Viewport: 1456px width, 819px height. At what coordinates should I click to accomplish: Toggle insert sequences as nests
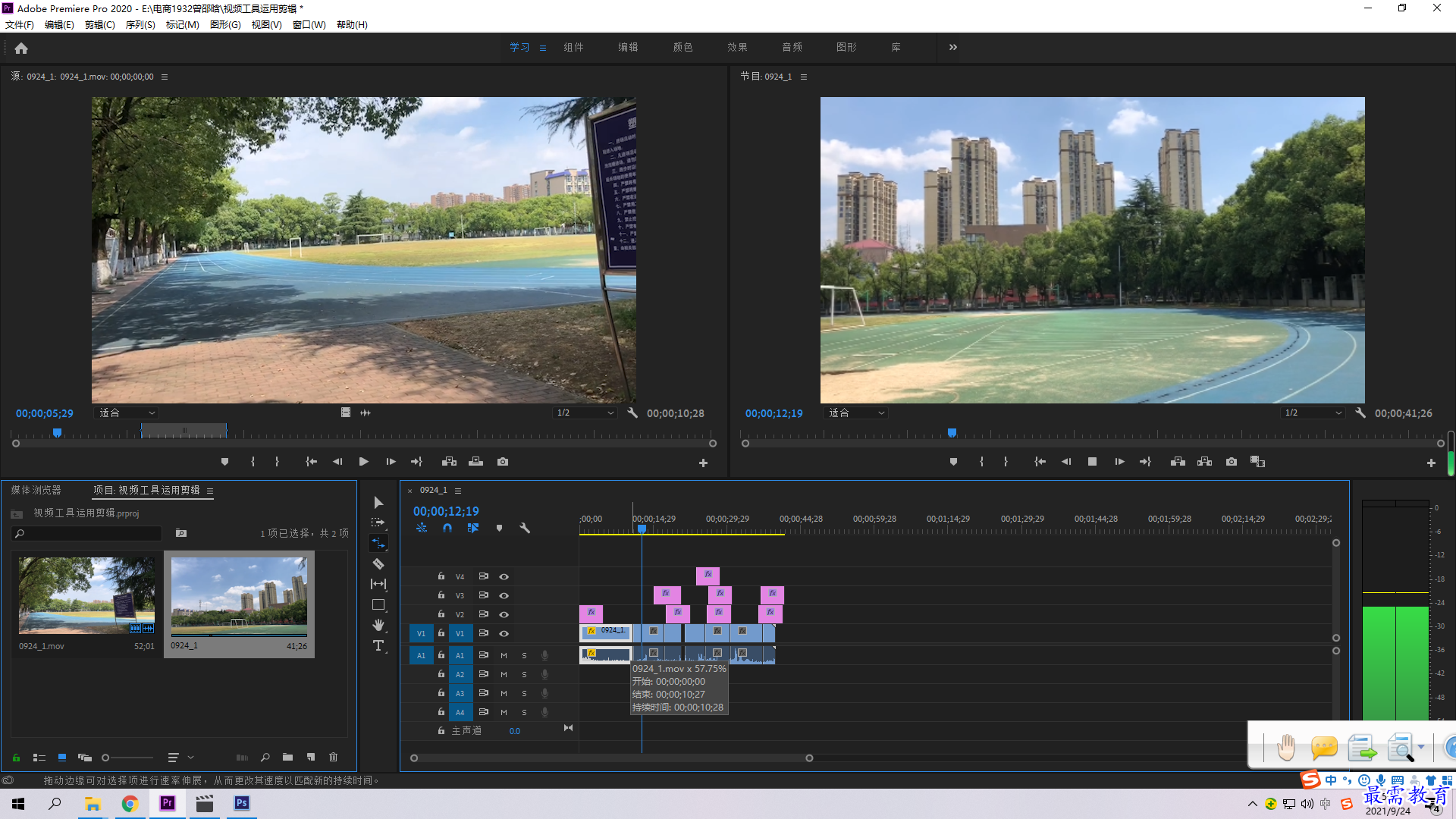(422, 528)
